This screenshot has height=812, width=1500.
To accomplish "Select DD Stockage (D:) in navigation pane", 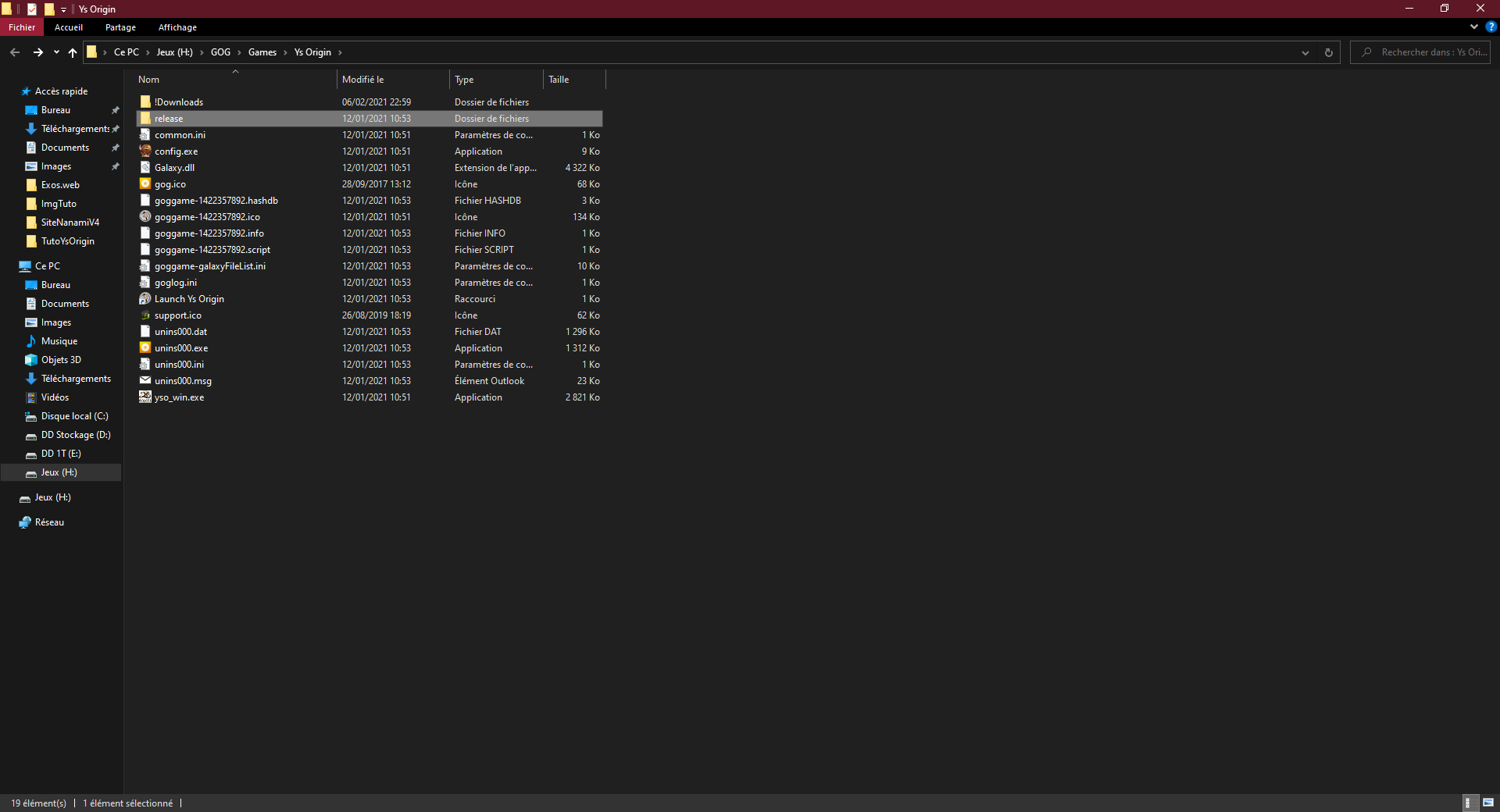I will (x=76, y=435).
